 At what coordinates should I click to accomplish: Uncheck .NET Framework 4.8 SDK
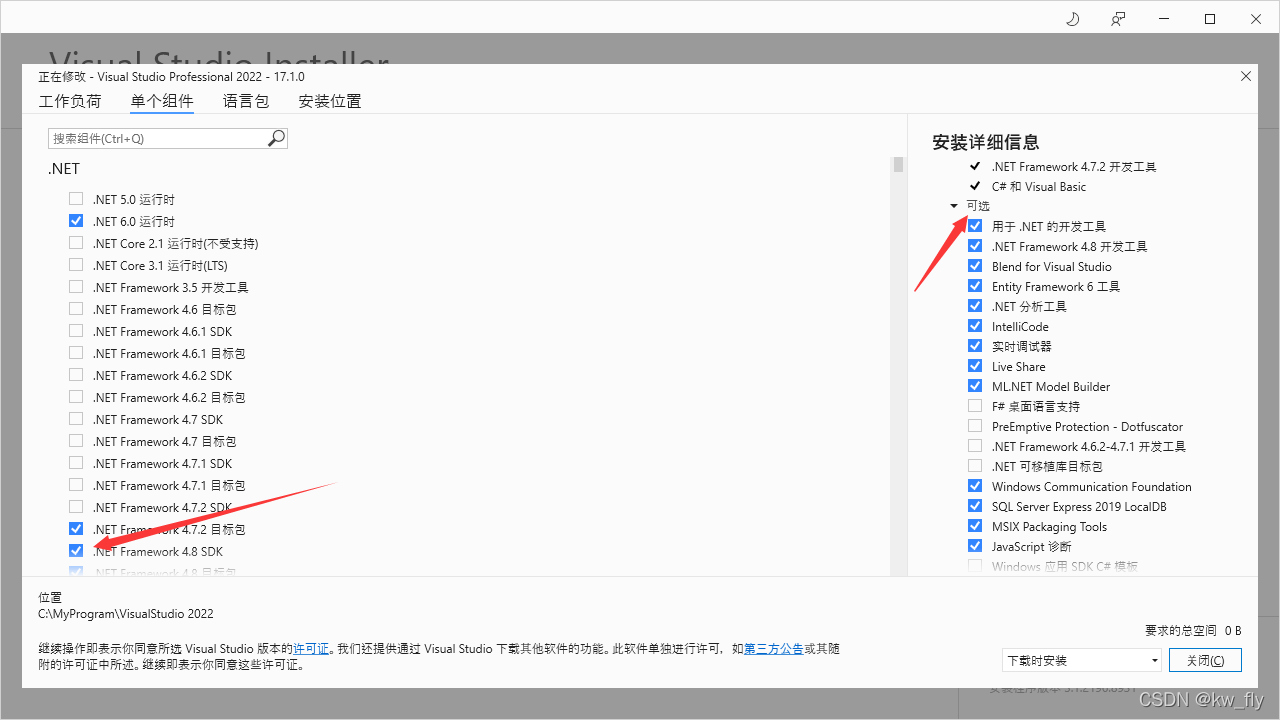click(x=76, y=551)
